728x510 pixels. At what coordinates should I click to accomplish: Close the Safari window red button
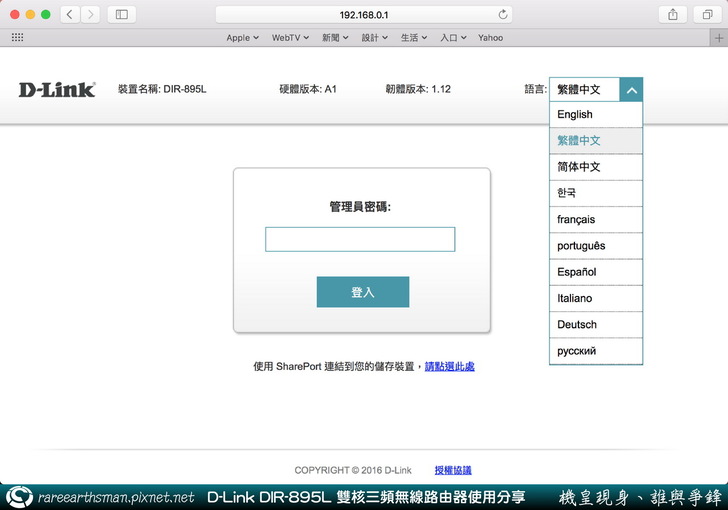(x=14, y=14)
